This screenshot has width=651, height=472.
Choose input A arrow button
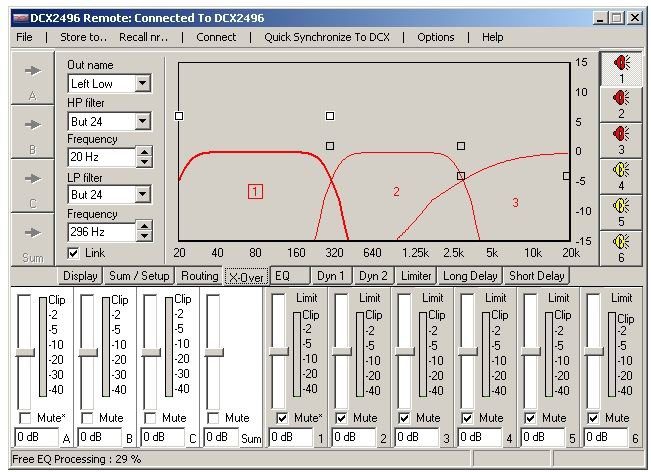pos(33,78)
